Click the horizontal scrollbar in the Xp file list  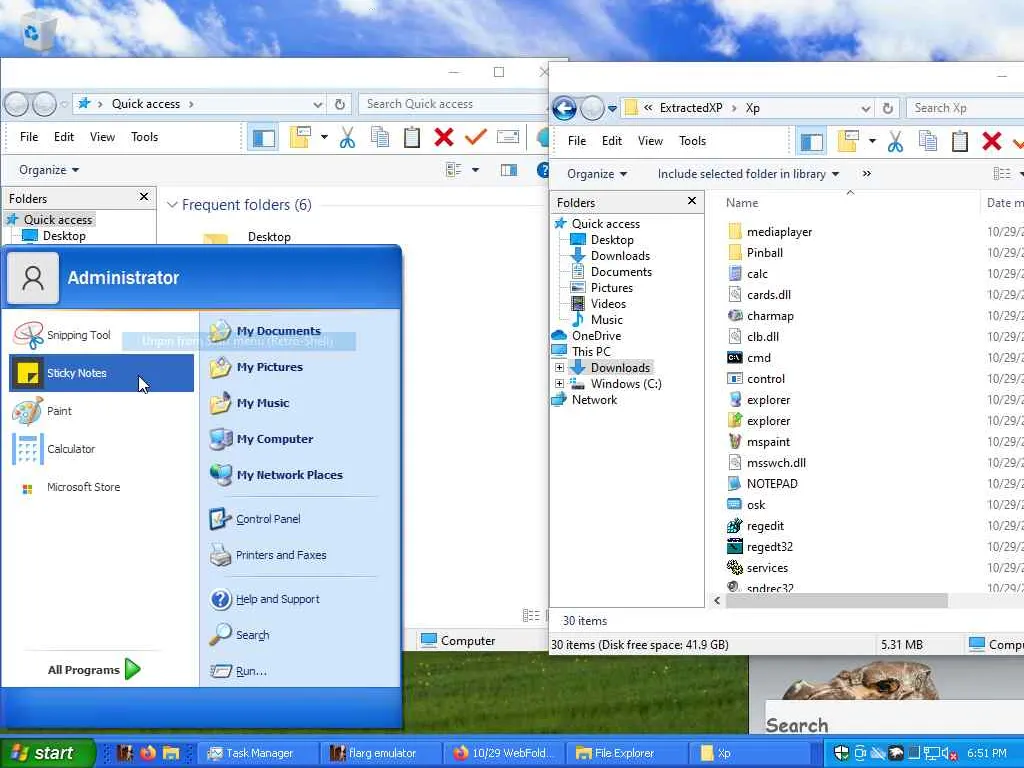[x=836, y=600]
